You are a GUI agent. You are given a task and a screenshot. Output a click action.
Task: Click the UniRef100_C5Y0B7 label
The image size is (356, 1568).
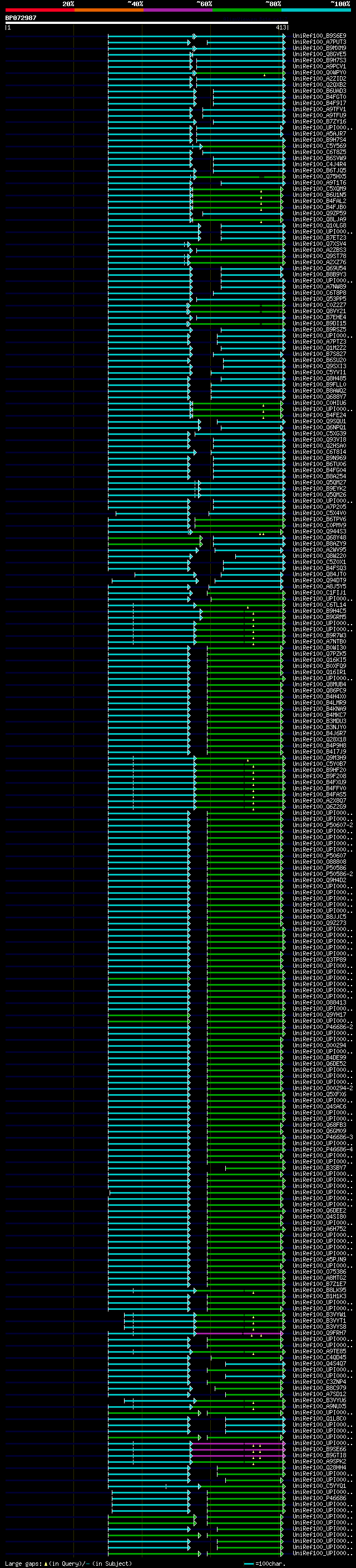click(x=319, y=764)
